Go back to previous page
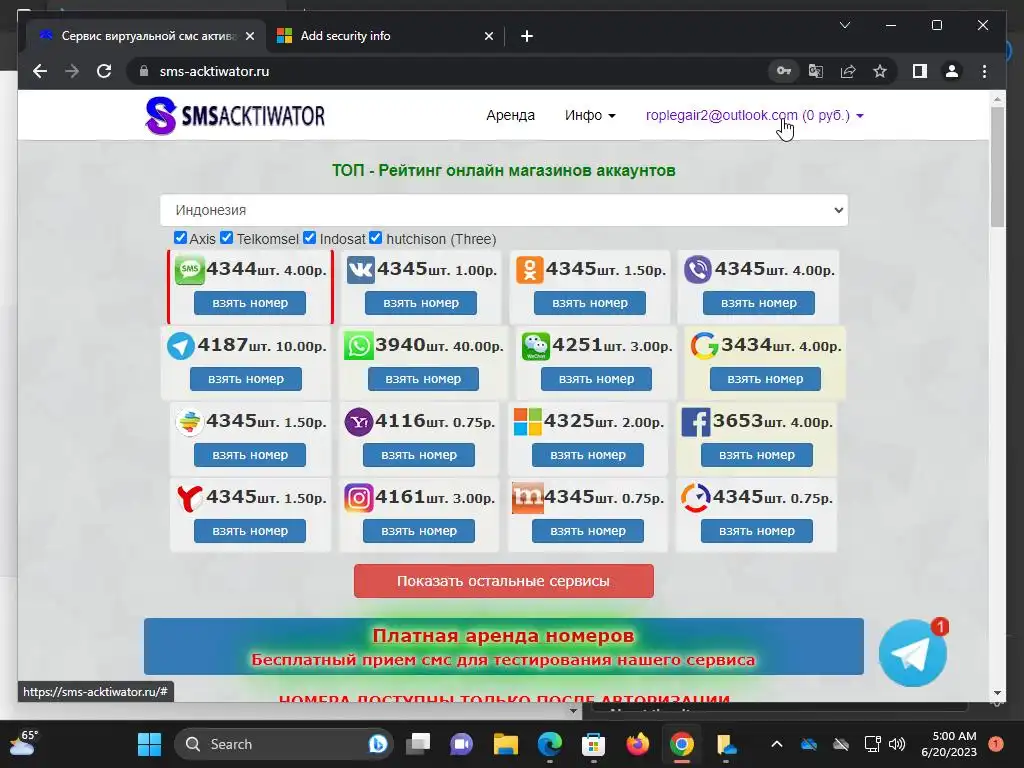Screen dimensions: 1024x768 pos(40,71)
